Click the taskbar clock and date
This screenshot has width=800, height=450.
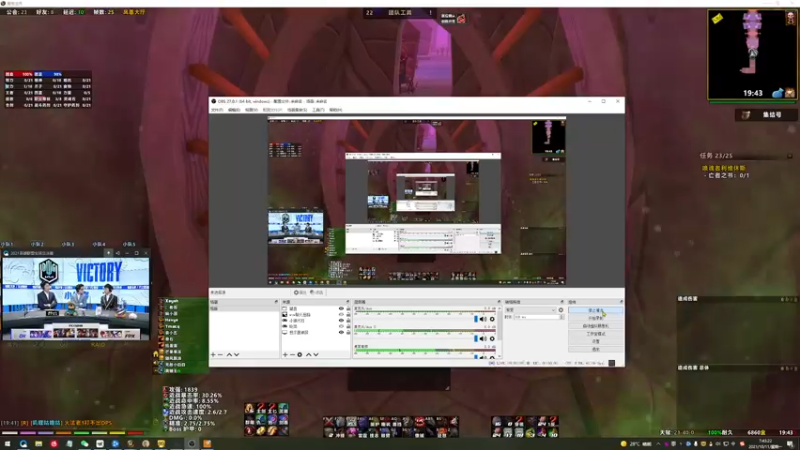(766, 444)
